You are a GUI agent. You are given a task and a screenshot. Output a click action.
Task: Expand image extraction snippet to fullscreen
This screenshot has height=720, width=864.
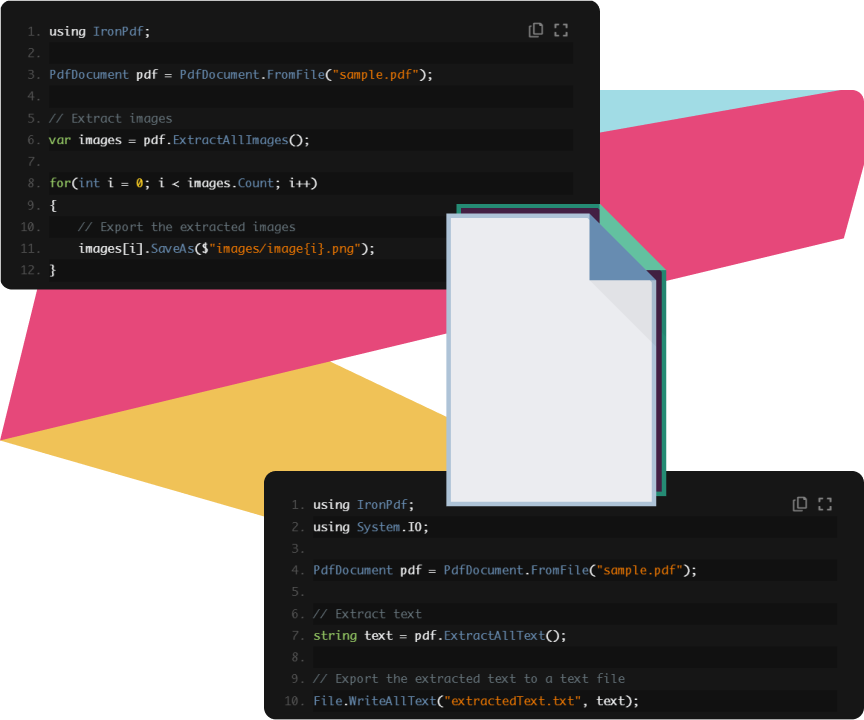[561, 30]
